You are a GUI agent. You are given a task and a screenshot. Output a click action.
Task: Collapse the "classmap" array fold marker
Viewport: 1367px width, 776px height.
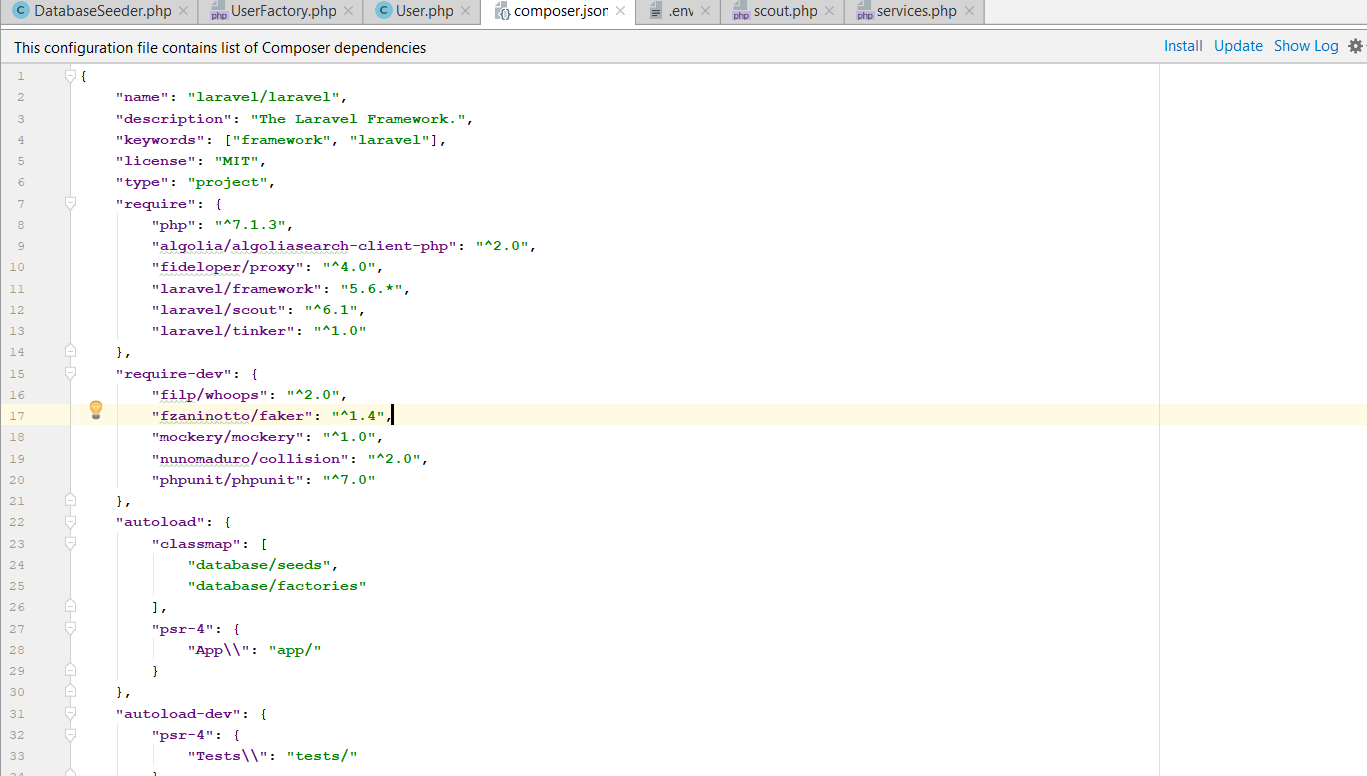click(70, 543)
